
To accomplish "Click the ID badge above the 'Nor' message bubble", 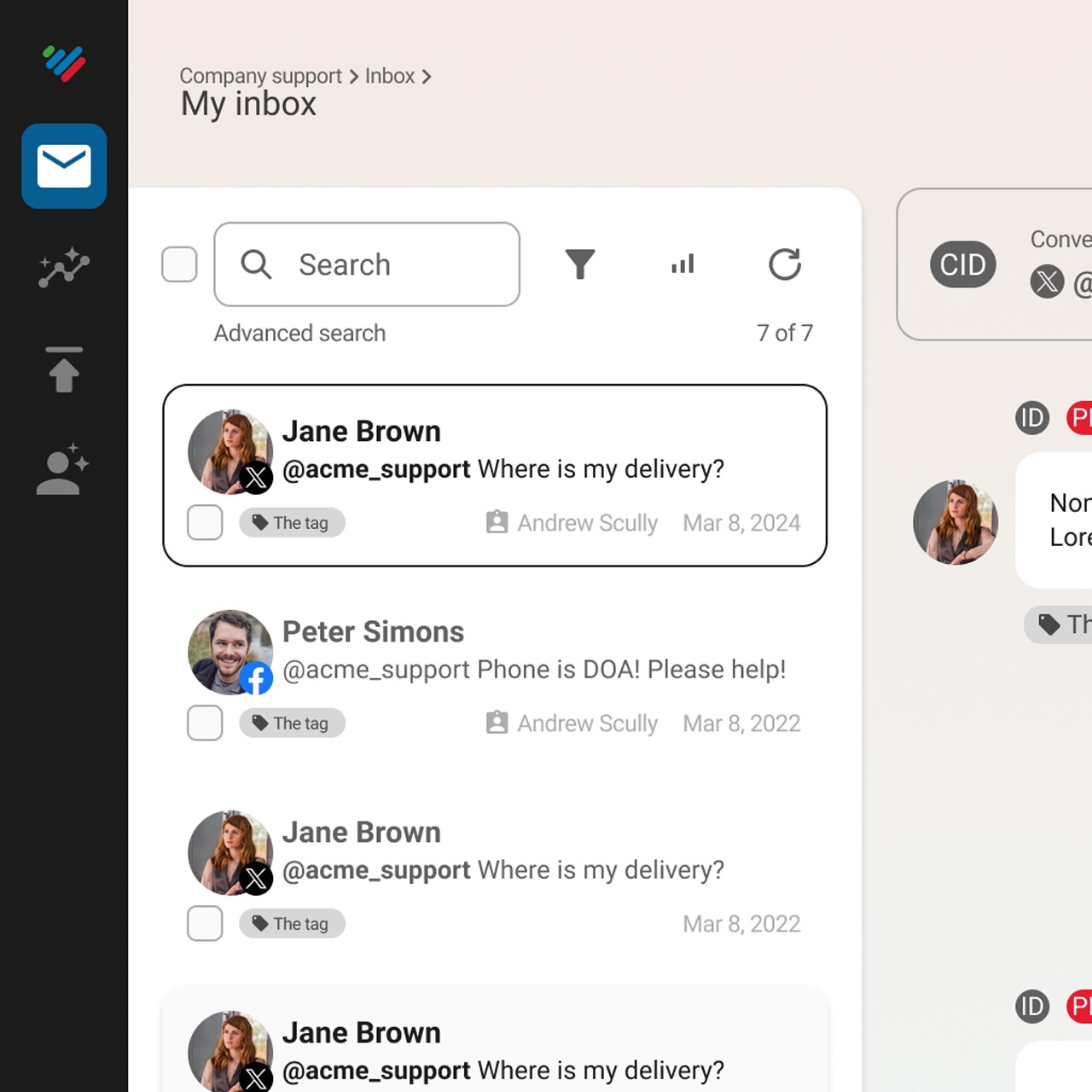I will tap(1032, 418).
